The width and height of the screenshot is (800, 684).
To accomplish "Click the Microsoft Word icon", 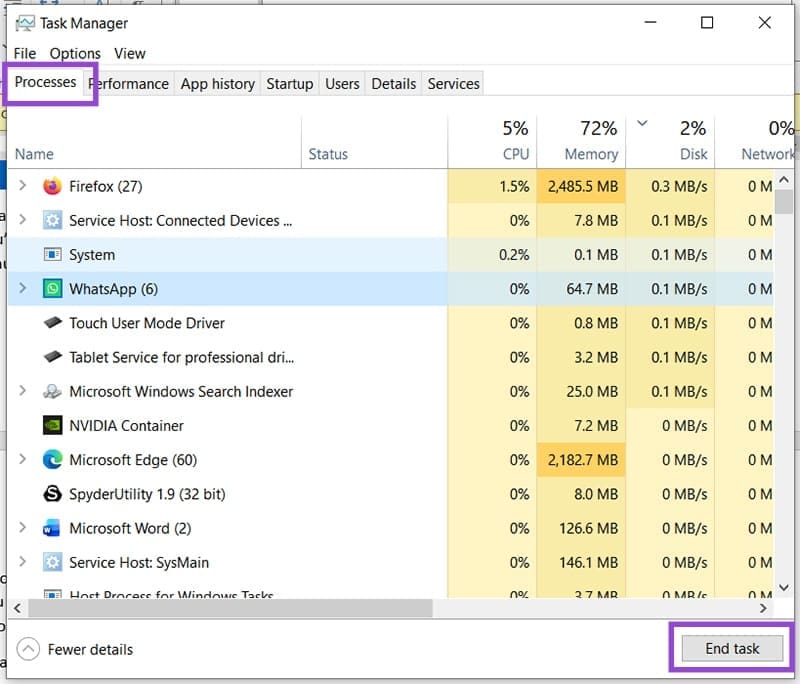I will click(x=52, y=528).
